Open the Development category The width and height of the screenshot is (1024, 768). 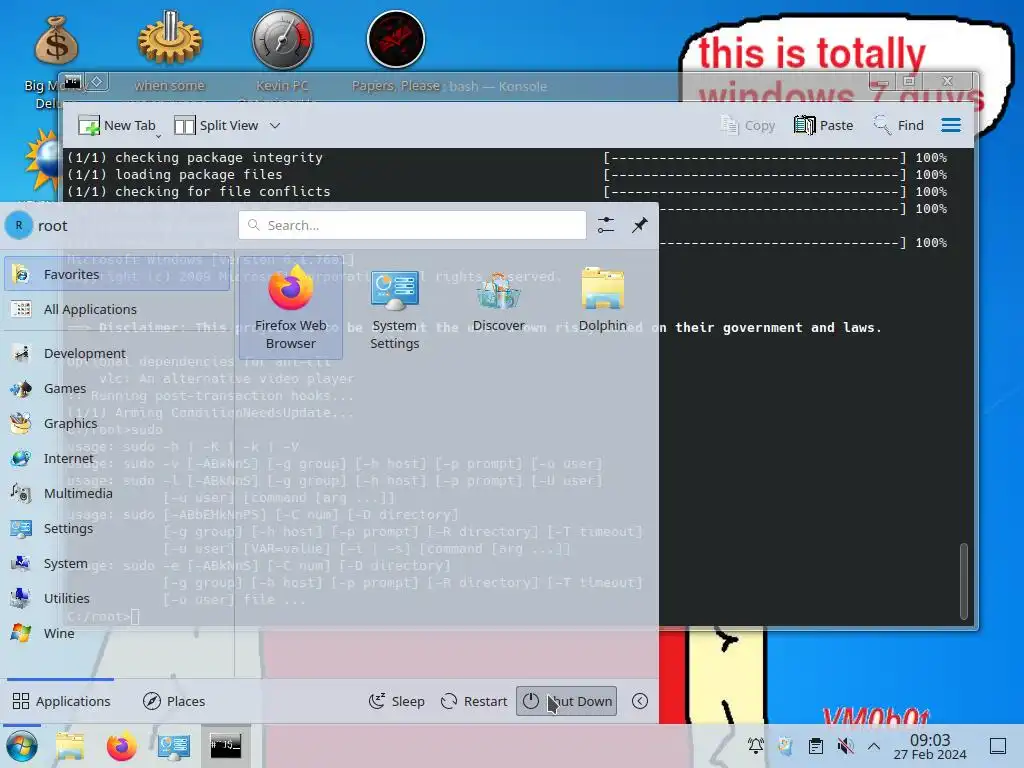coord(118,353)
